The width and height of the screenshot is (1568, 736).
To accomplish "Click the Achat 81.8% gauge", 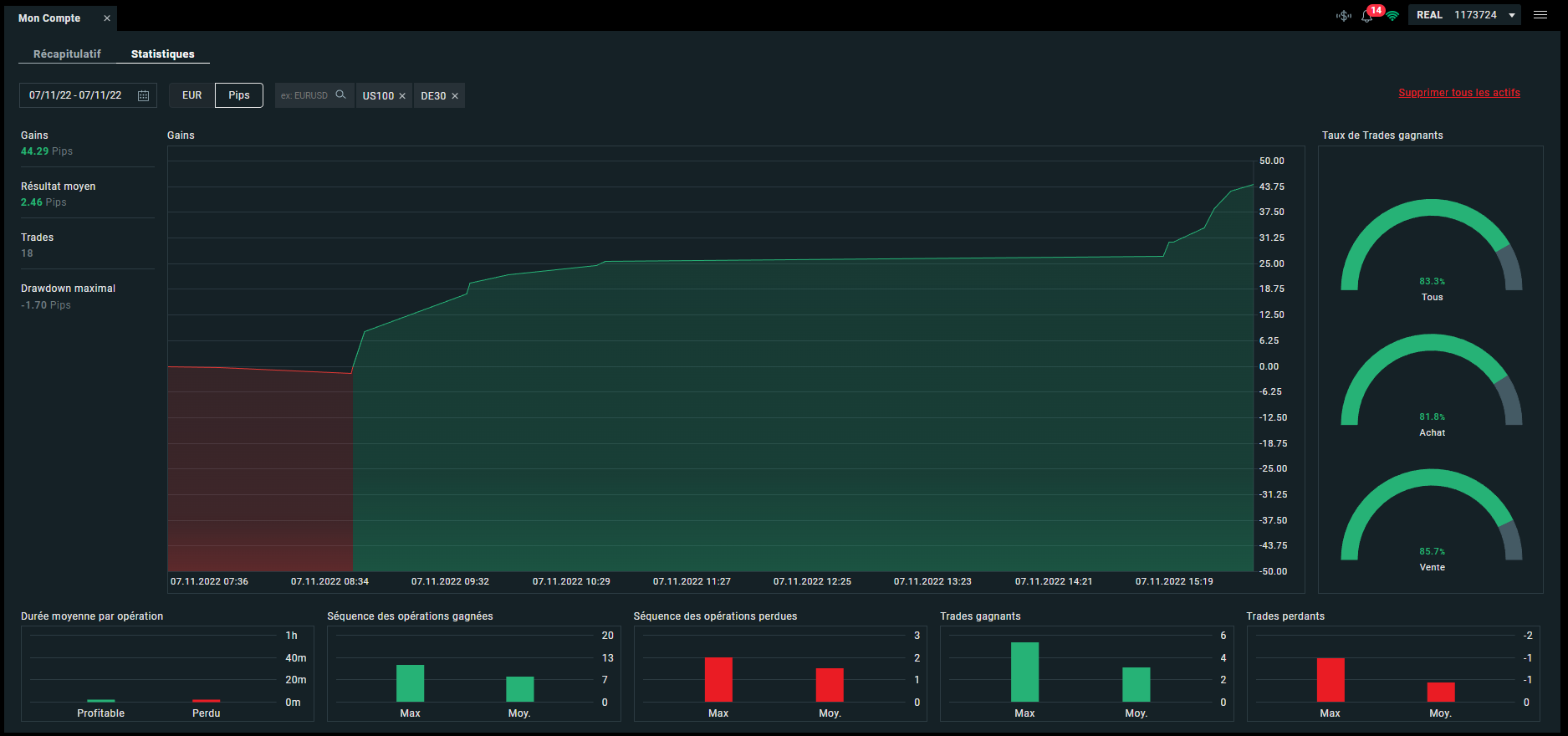I will pyautogui.click(x=1432, y=380).
